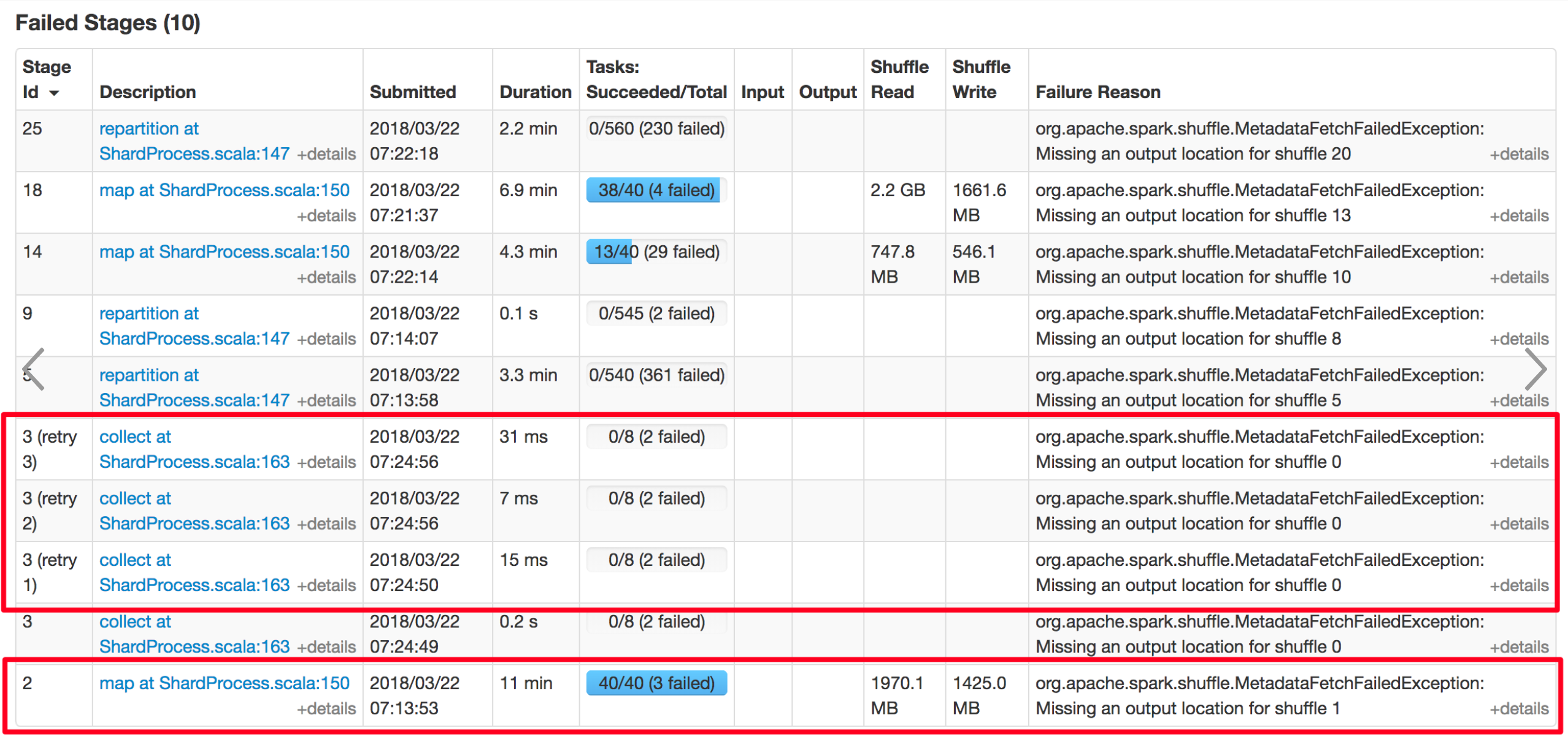Sort by Duration column header
Screen dimensions: 1568x737
pos(535,92)
